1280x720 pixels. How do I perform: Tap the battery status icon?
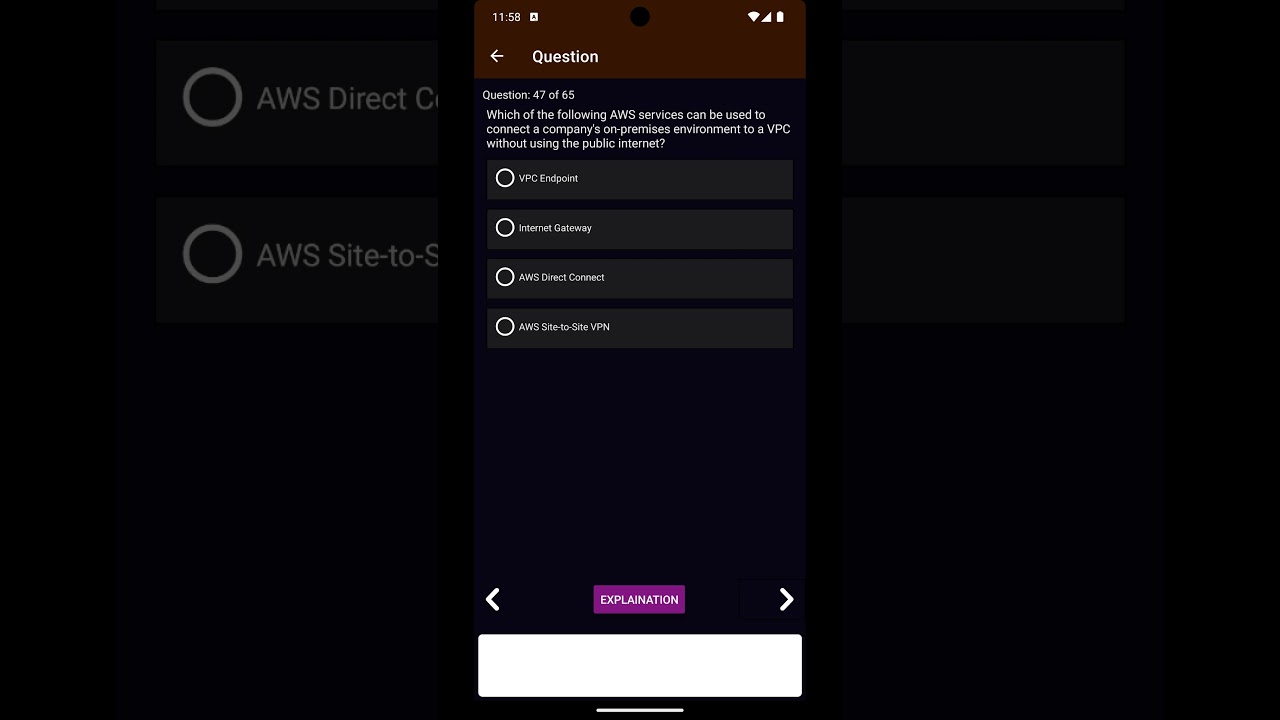780,17
